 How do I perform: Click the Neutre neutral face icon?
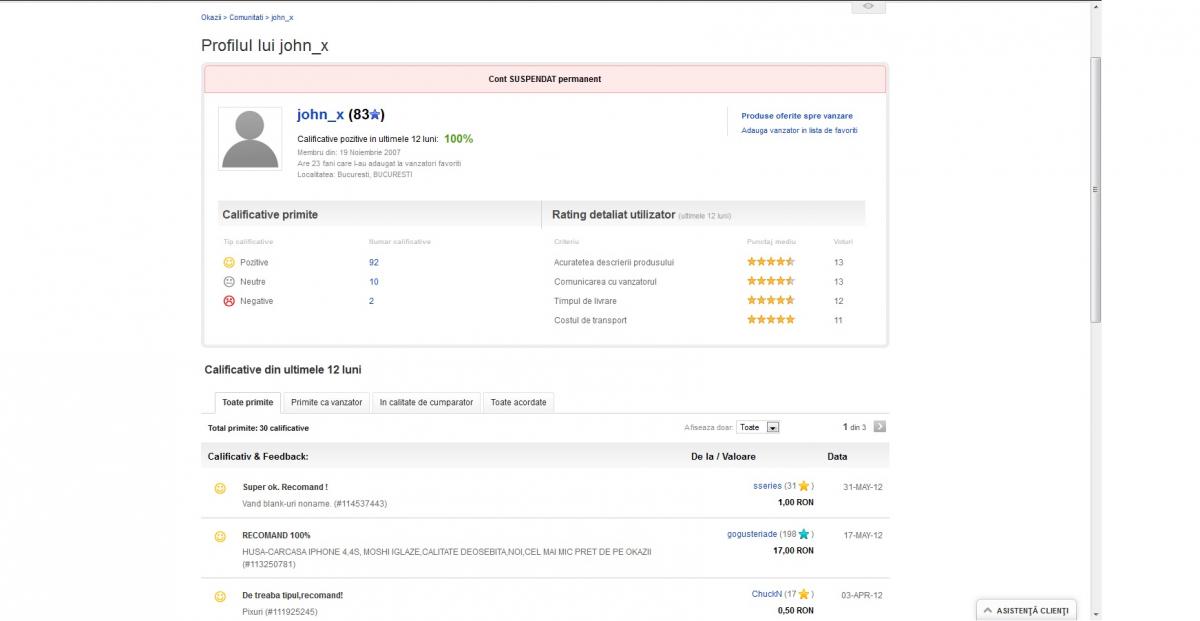[229, 282]
